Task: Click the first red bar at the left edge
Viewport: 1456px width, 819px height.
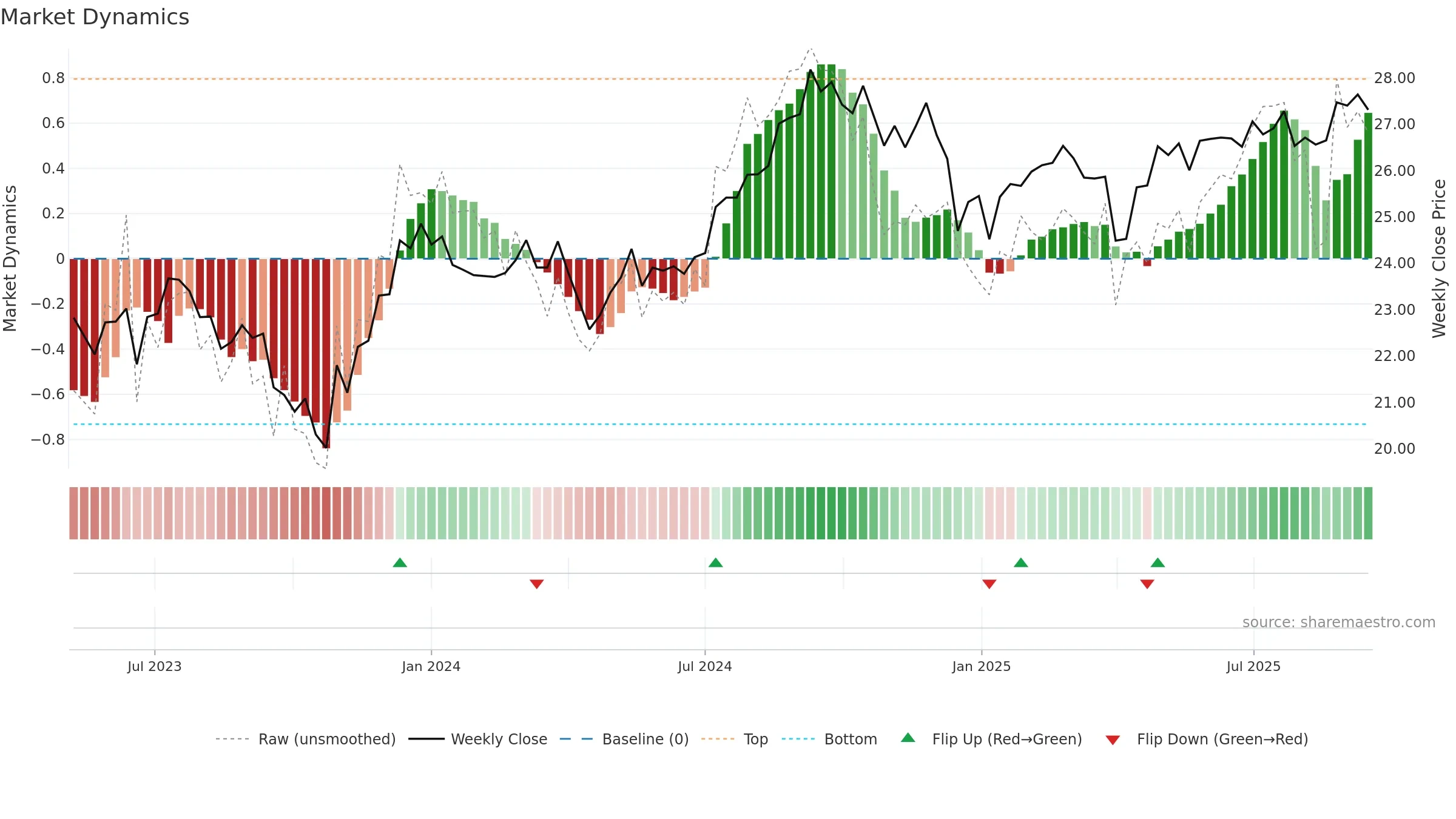Action: [73, 325]
